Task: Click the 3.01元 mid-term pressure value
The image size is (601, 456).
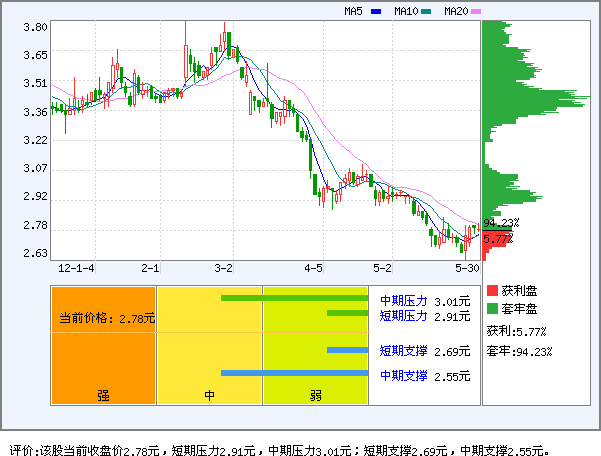Action: [452, 302]
